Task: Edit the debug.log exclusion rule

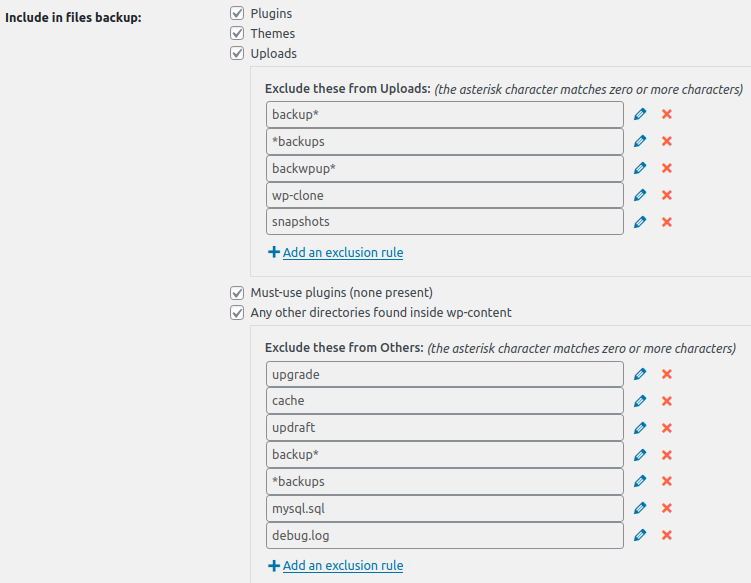Action: [x=640, y=535]
